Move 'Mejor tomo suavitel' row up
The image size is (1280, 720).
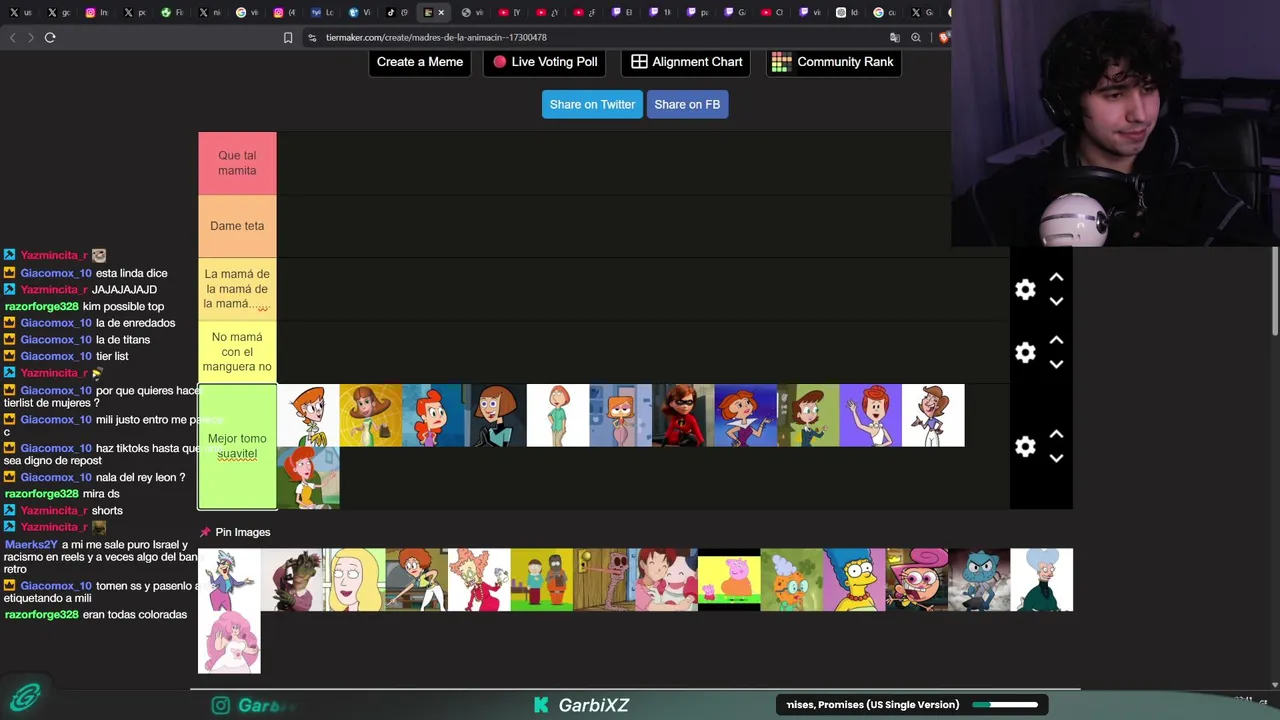[1056, 434]
